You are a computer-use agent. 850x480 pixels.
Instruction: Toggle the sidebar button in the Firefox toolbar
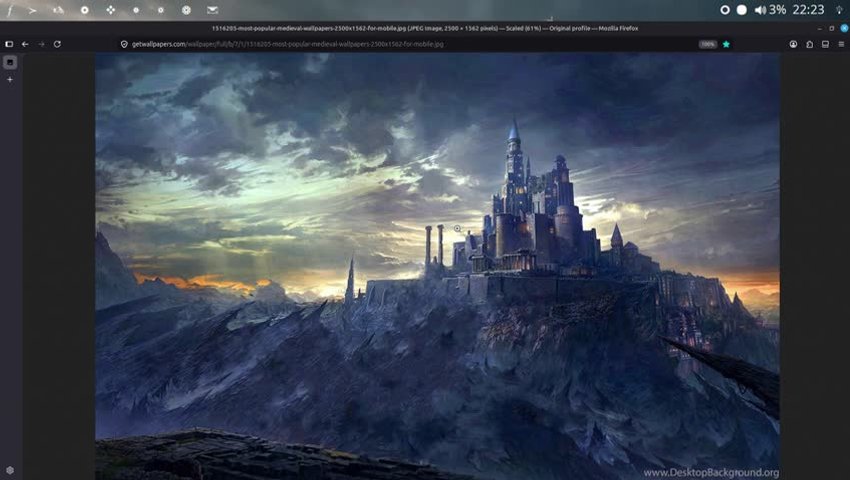[9, 44]
